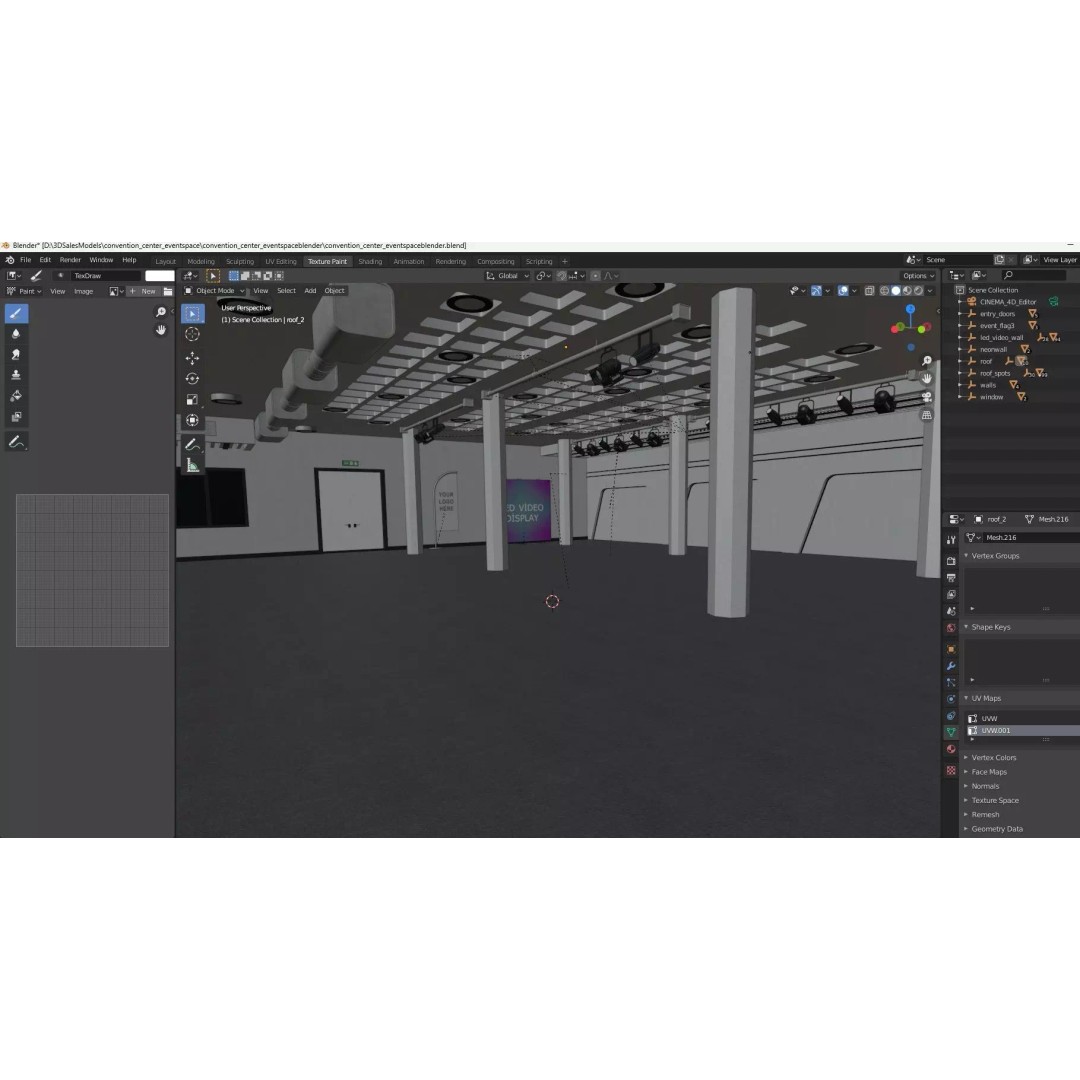This screenshot has width=1080, height=1080.
Task: Select the Draw brush tool in image editor
Action: pos(17,313)
